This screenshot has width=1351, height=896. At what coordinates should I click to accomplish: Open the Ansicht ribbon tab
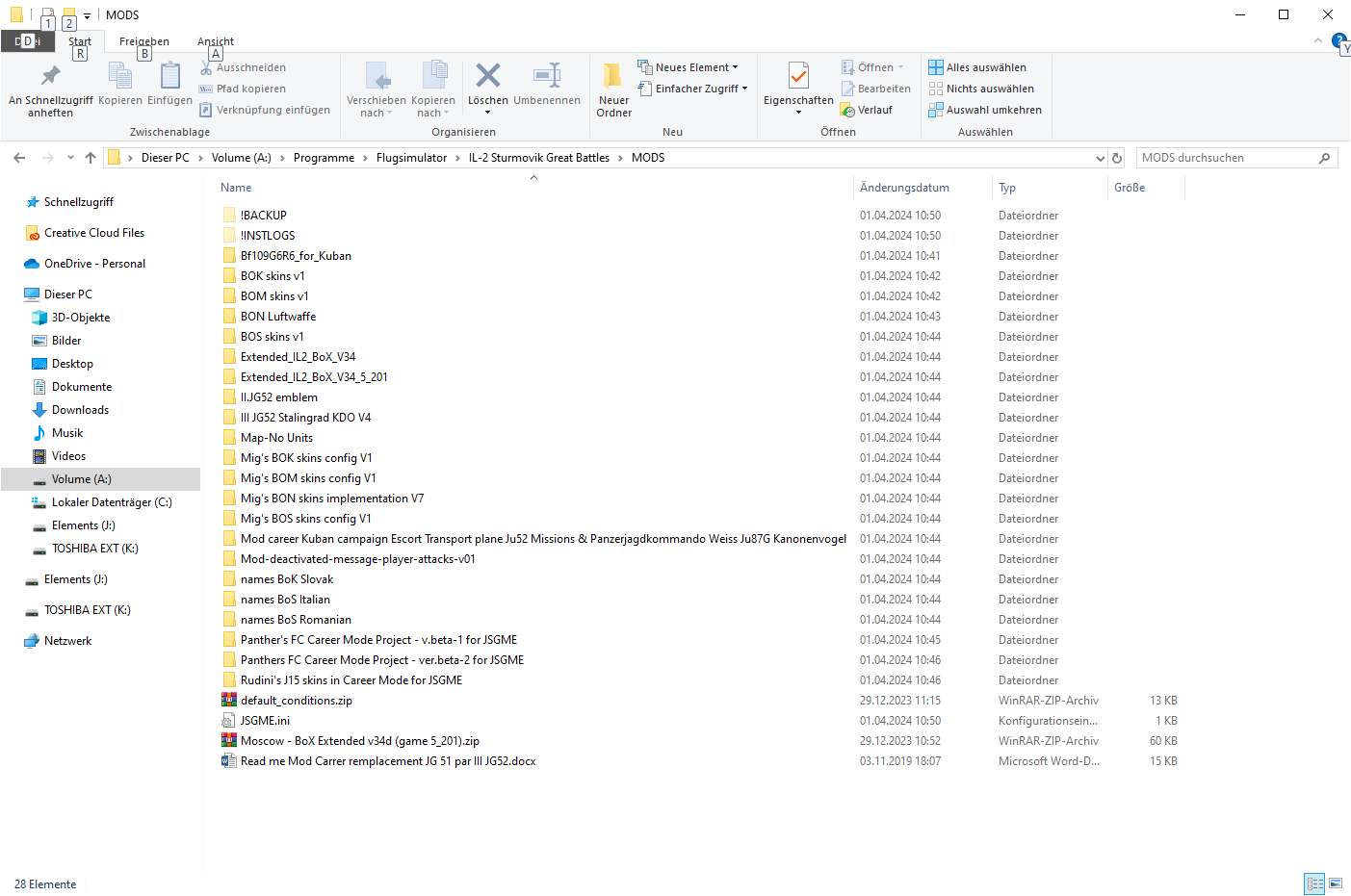[x=216, y=41]
